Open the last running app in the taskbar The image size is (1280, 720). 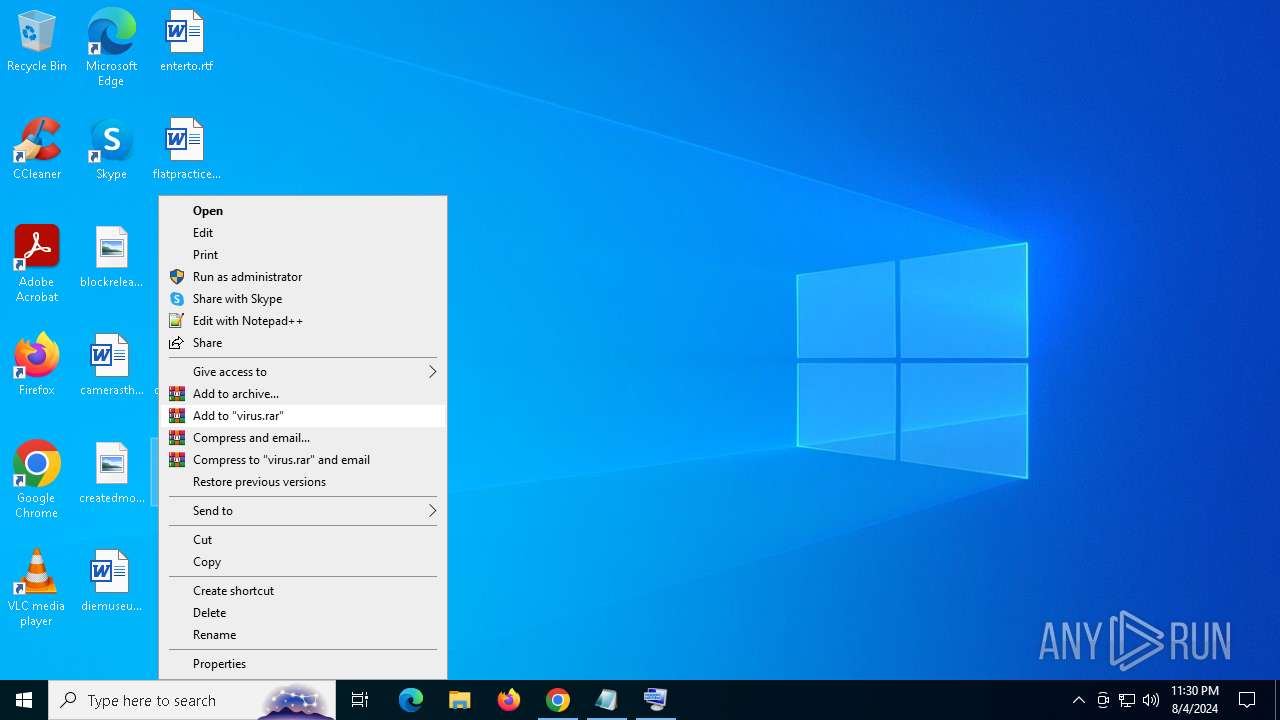pyautogui.click(x=655, y=700)
